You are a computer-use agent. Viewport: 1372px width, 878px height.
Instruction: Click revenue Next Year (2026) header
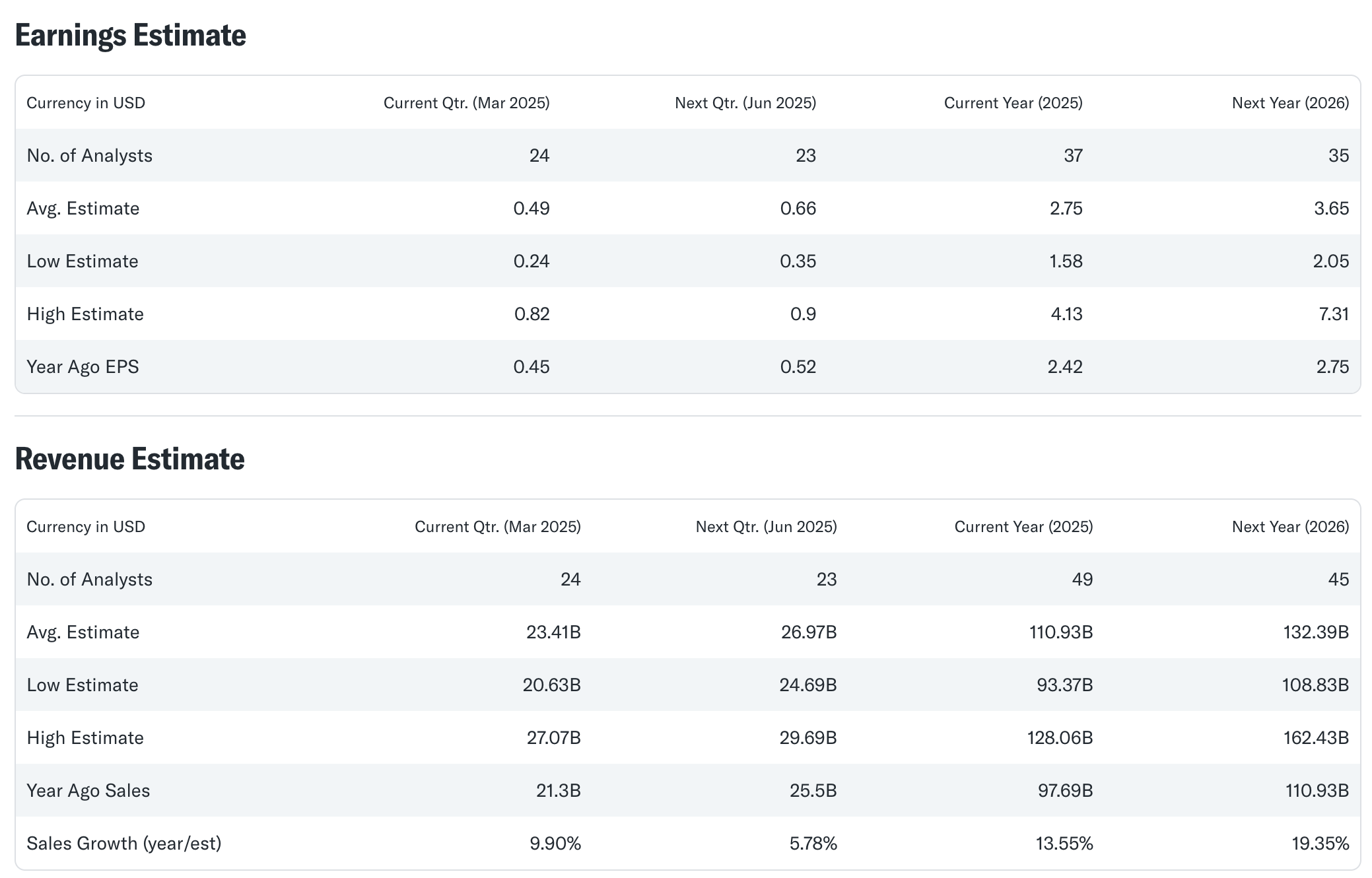pyautogui.click(x=1290, y=527)
